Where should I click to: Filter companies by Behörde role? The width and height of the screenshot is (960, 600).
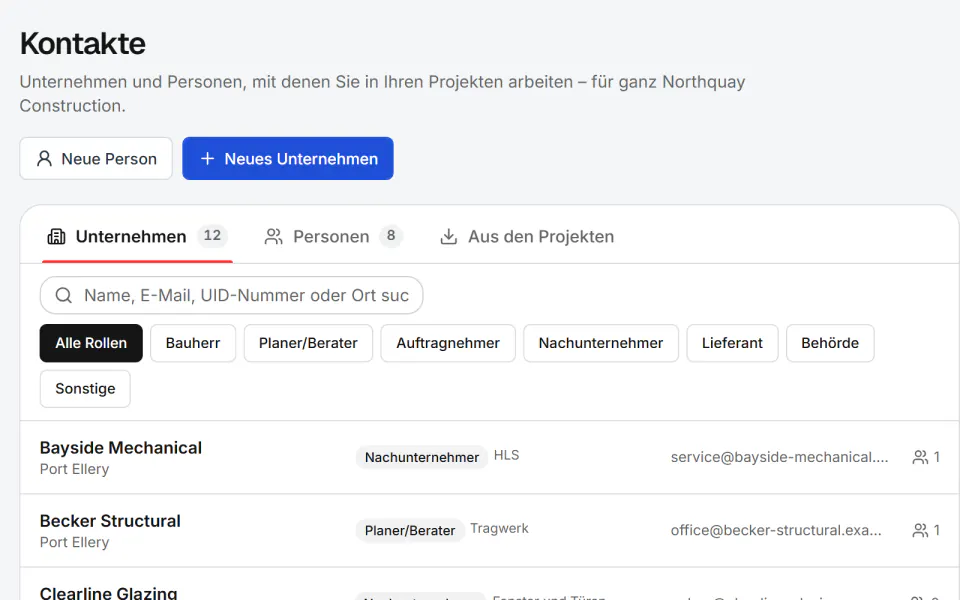click(x=830, y=343)
